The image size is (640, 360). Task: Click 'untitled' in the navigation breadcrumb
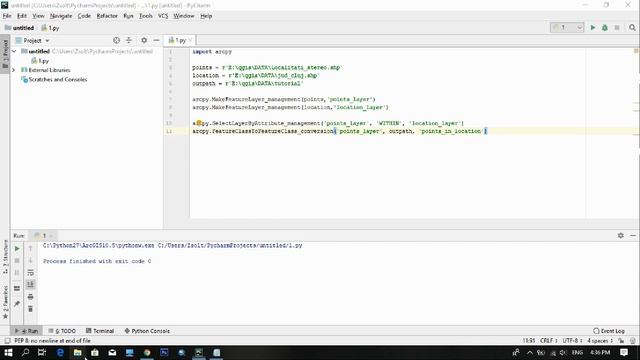(19, 28)
